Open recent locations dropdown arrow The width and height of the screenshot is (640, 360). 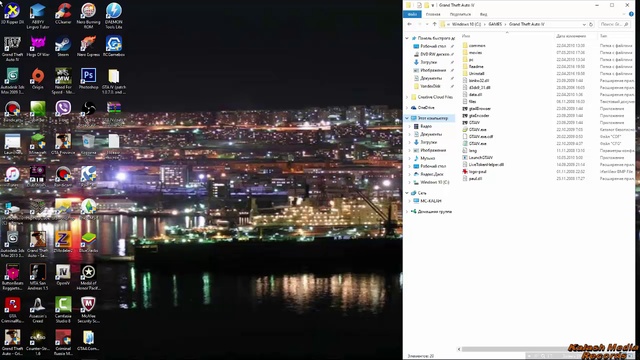pyautogui.click(x=427, y=24)
